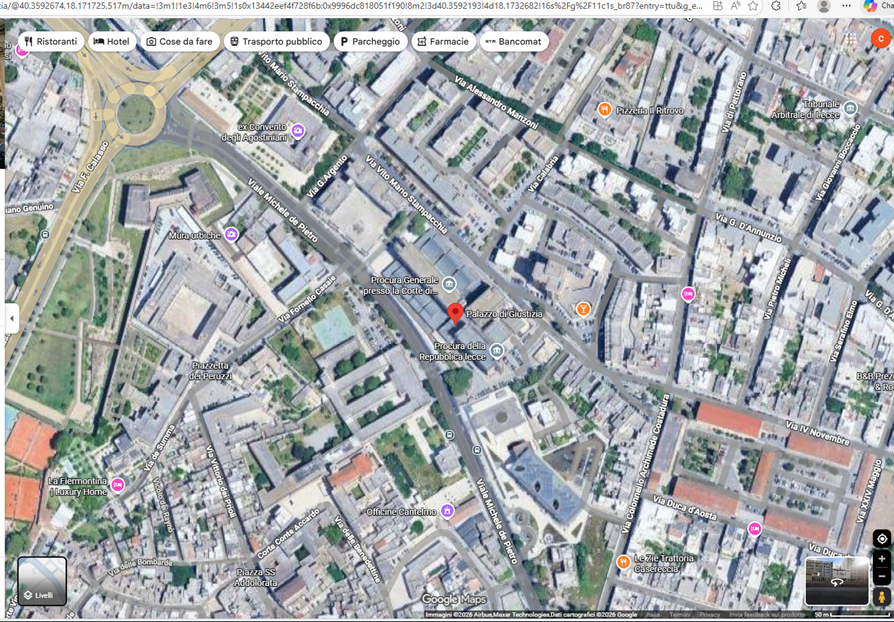Choose the Trasporto pubblico filter
Screen dimensions: 894x622
click(x=276, y=42)
